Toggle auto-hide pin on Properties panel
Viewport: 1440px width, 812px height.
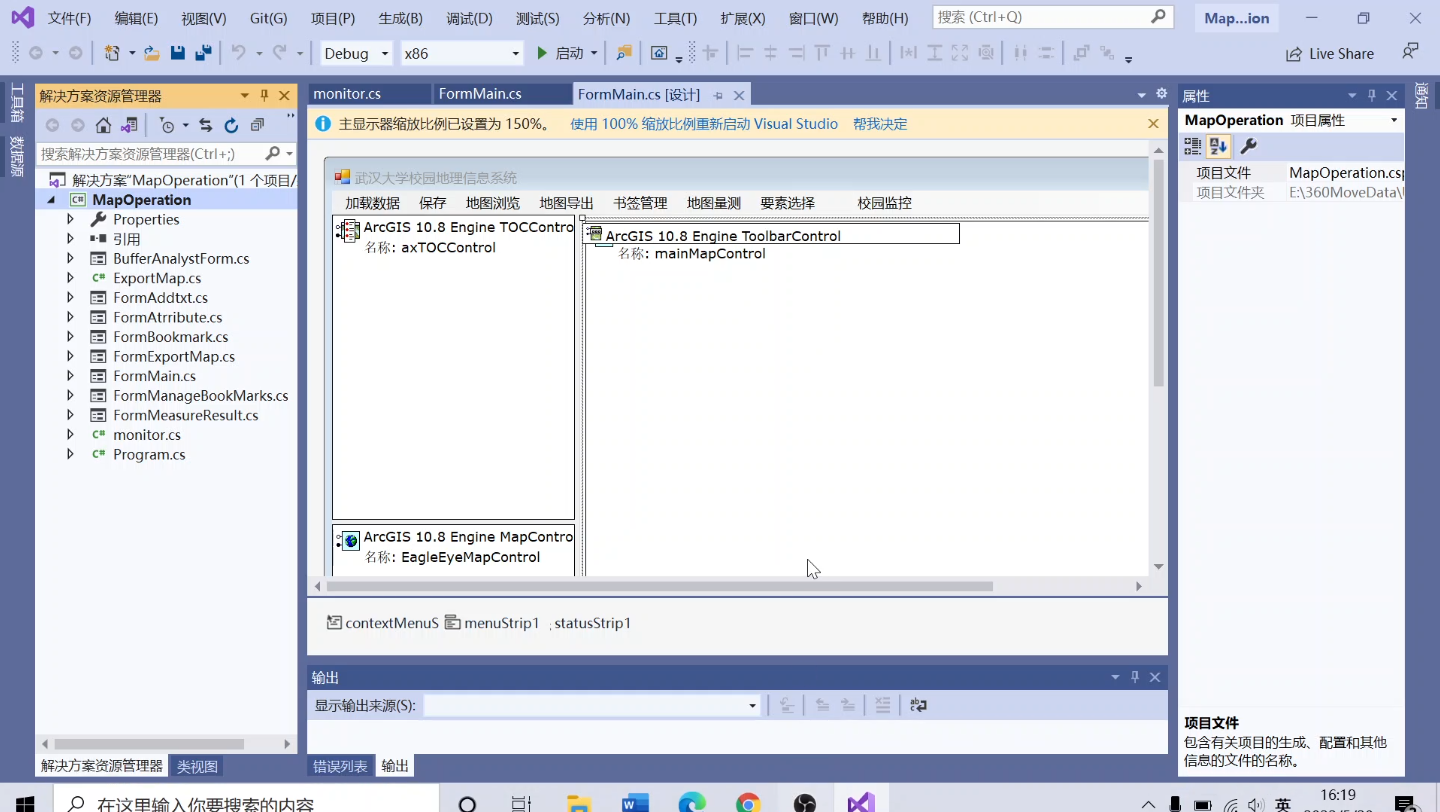(1372, 96)
